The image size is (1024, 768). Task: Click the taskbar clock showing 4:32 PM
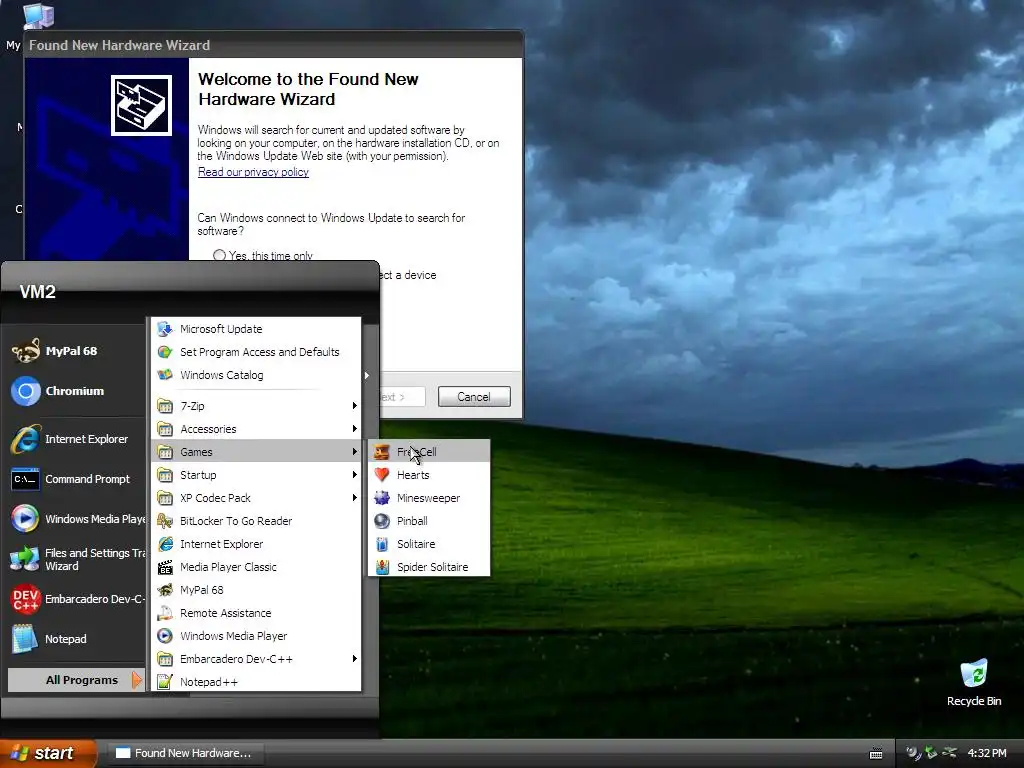point(987,753)
